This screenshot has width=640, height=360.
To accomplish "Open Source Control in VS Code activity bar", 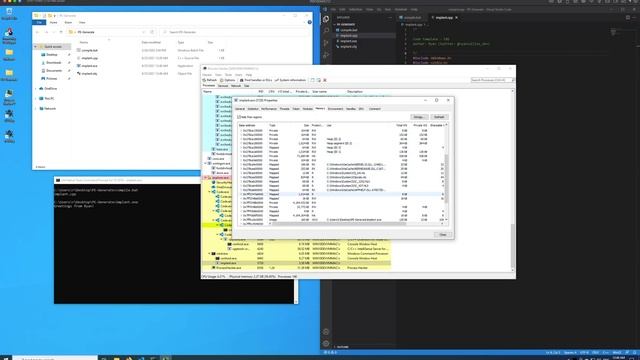I will click(326, 42).
